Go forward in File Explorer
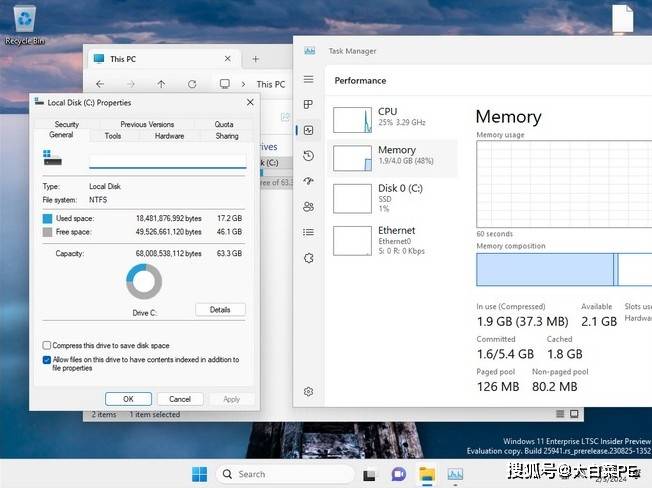Image resolution: width=652 pixels, height=488 pixels. pos(131,84)
